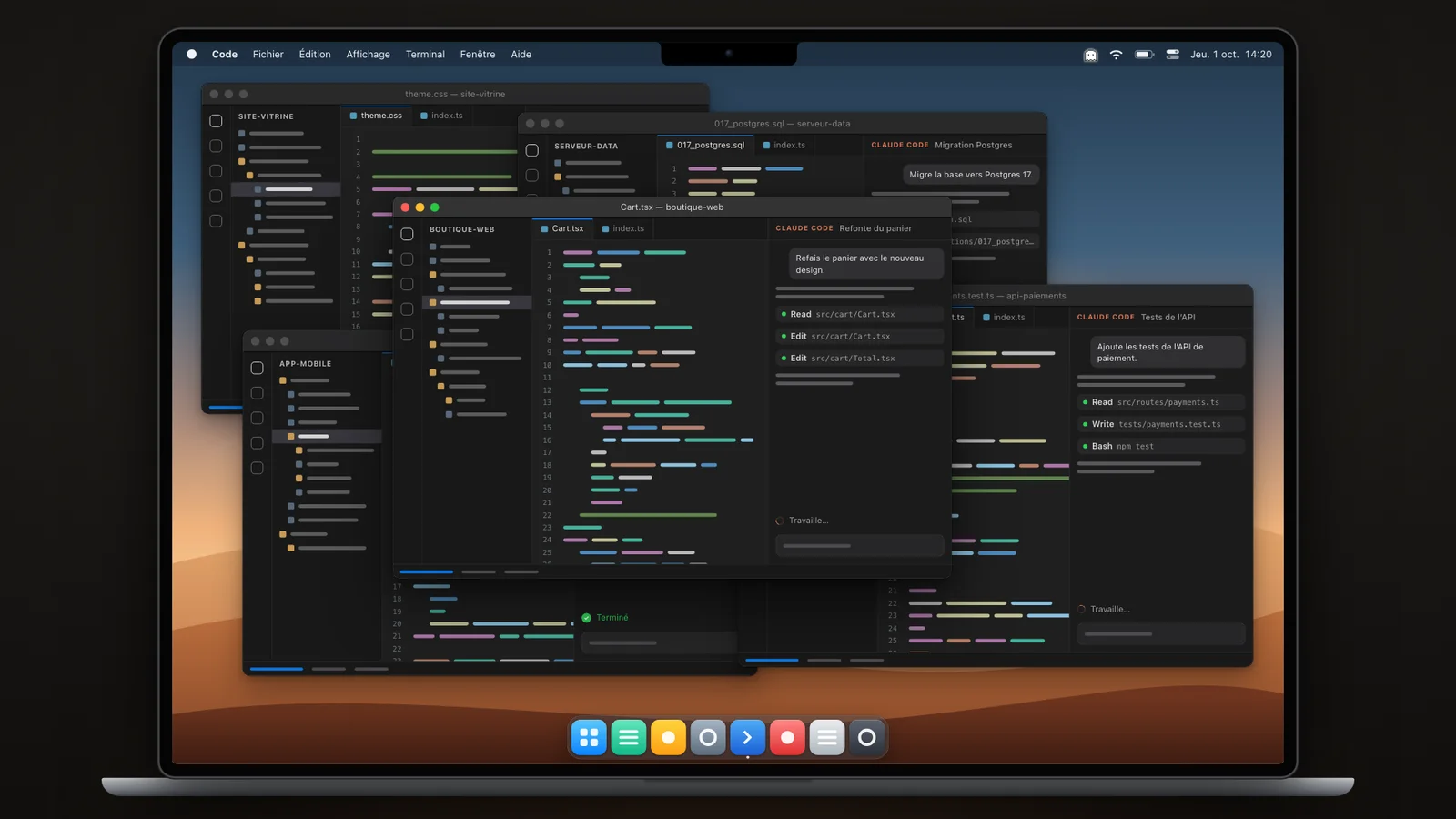Open the green list app in the dock
Viewport: 1456px width, 819px height.
click(629, 737)
